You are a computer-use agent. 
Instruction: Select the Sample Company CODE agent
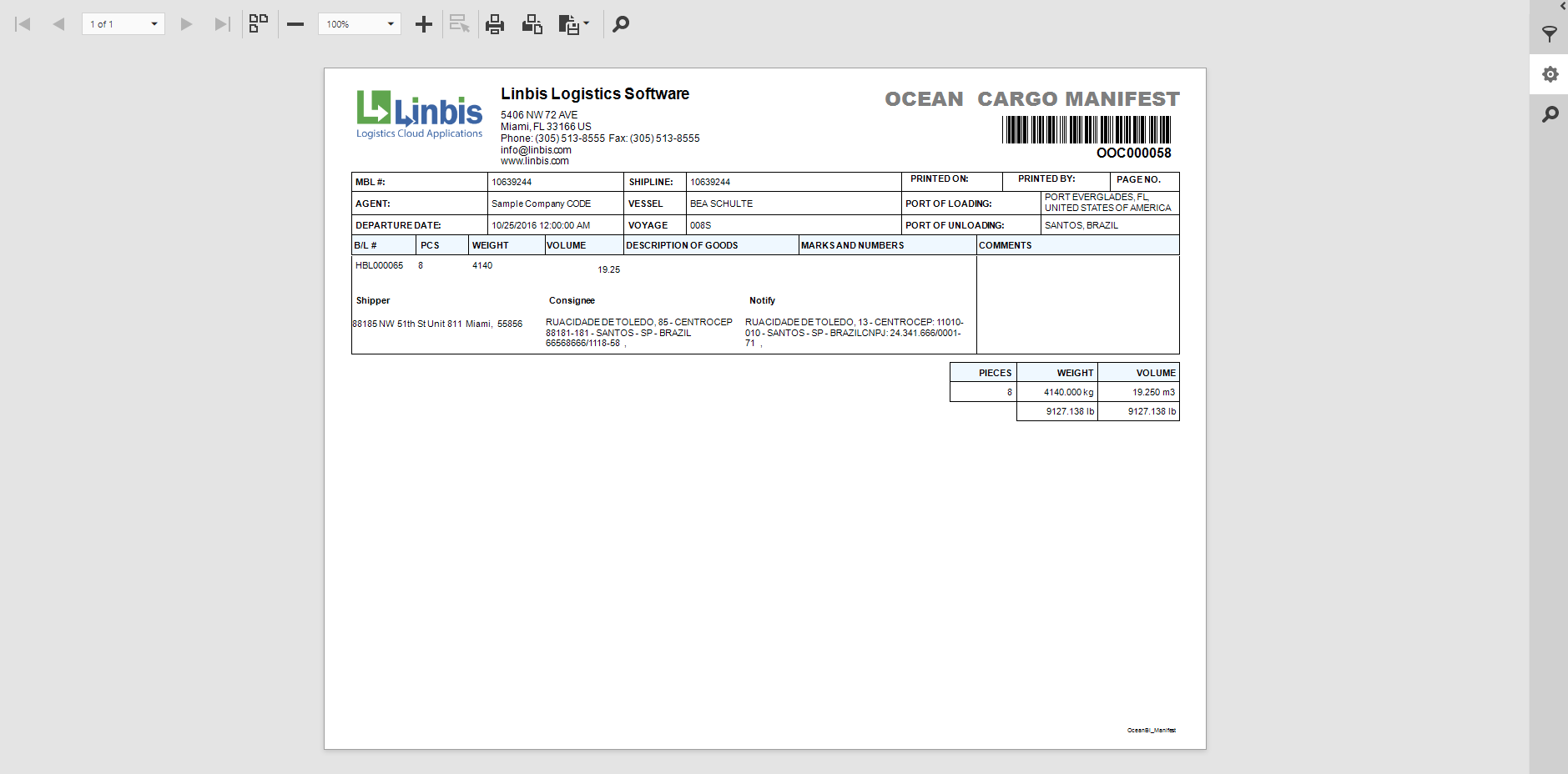coord(541,204)
